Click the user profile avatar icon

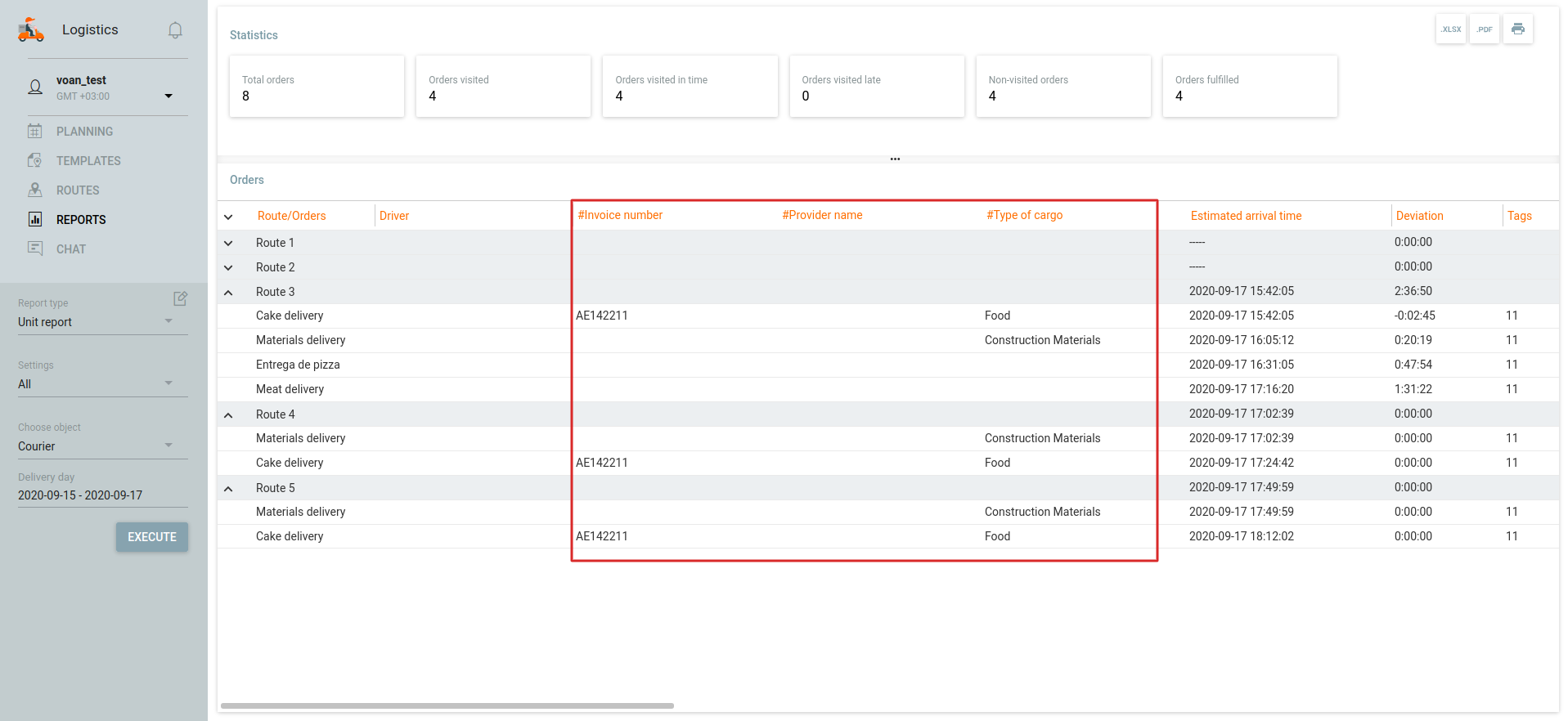pyautogui.click(x=35, y=87)
